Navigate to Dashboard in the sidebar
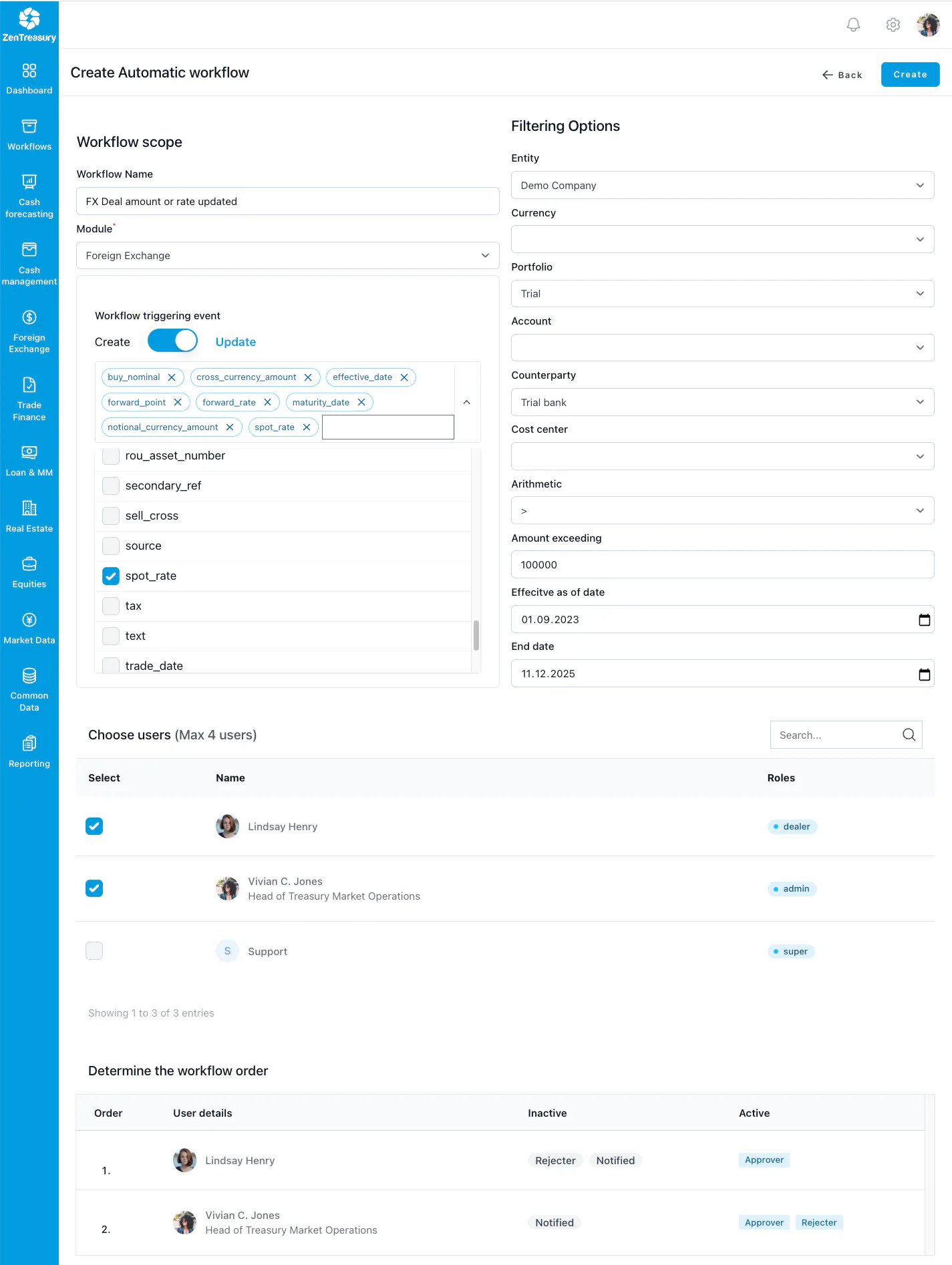This screenshot has width=952, height=1265. tap(29, 78)
